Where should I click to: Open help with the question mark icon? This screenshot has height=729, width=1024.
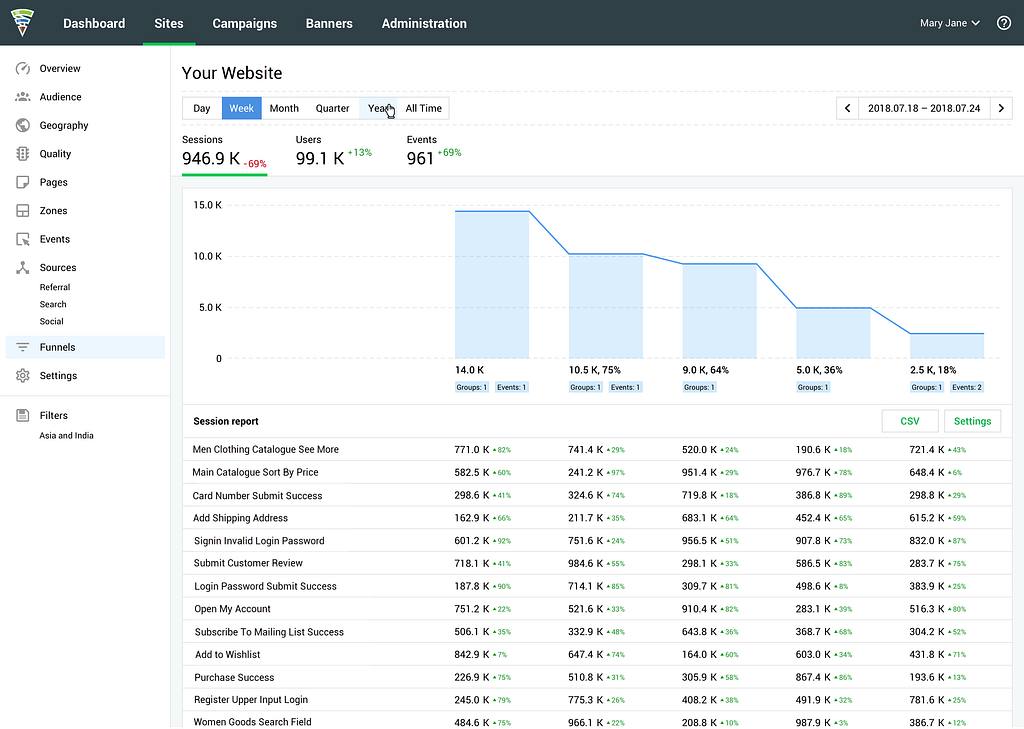[x=1004, y=23]
